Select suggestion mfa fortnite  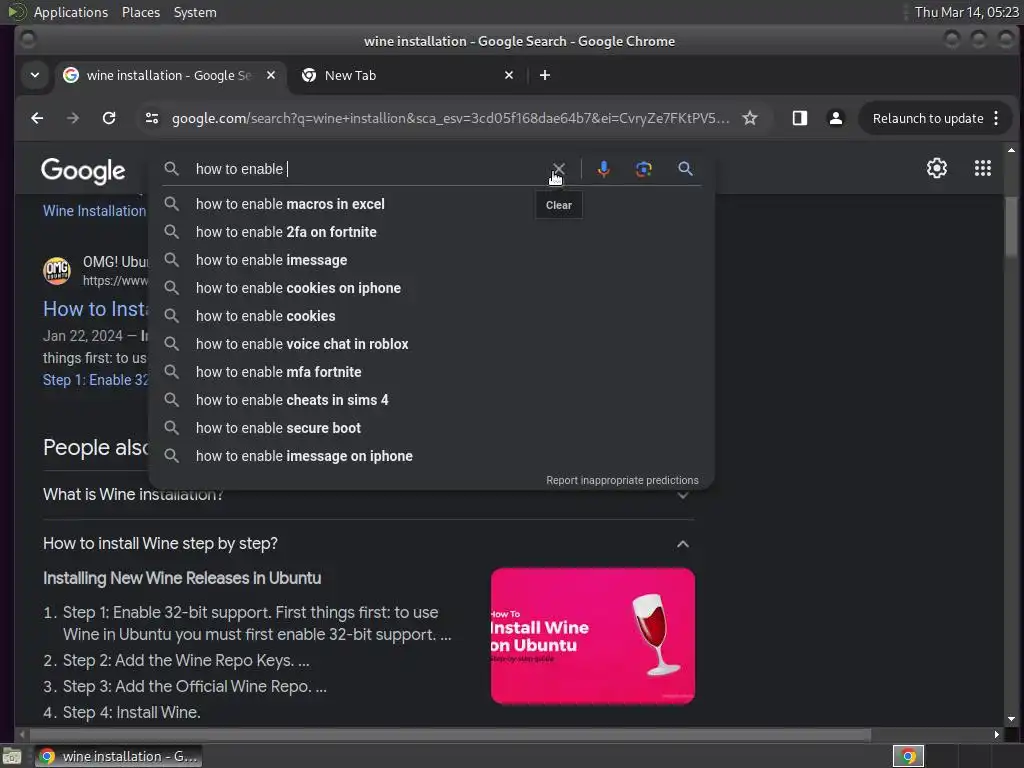tap(431, 372)
